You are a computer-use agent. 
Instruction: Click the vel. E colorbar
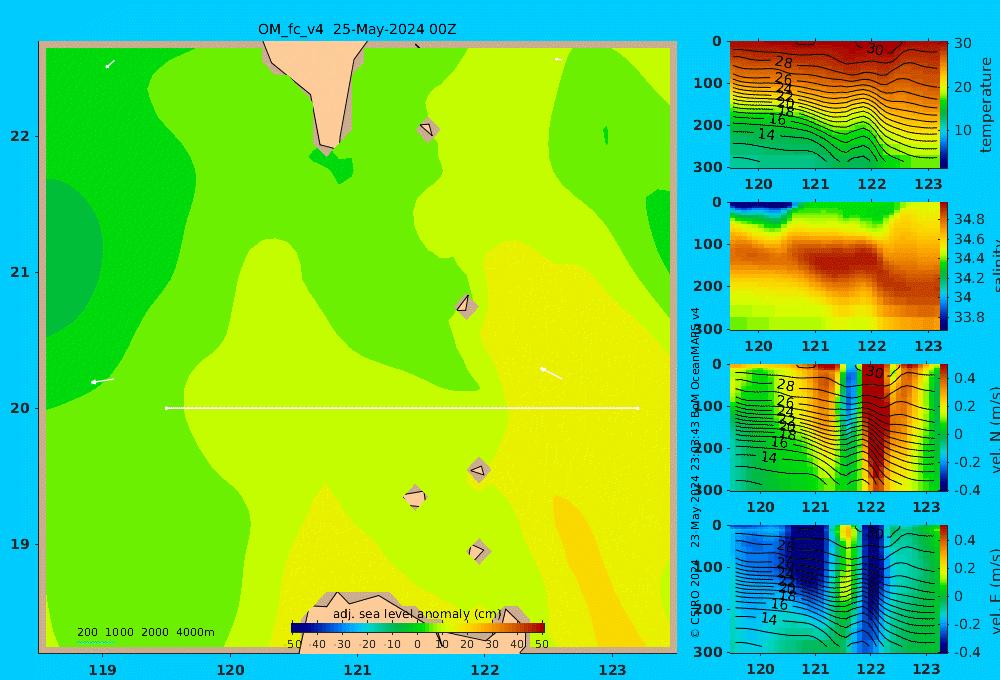coord(943,589)
